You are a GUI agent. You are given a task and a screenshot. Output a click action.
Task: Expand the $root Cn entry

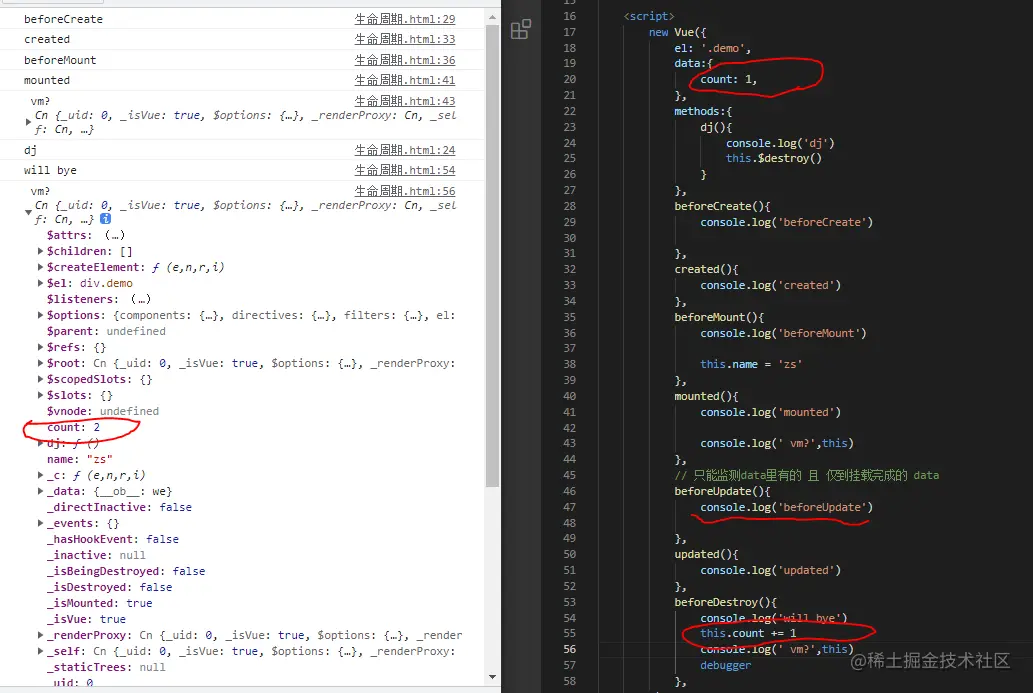pos(40,363)
